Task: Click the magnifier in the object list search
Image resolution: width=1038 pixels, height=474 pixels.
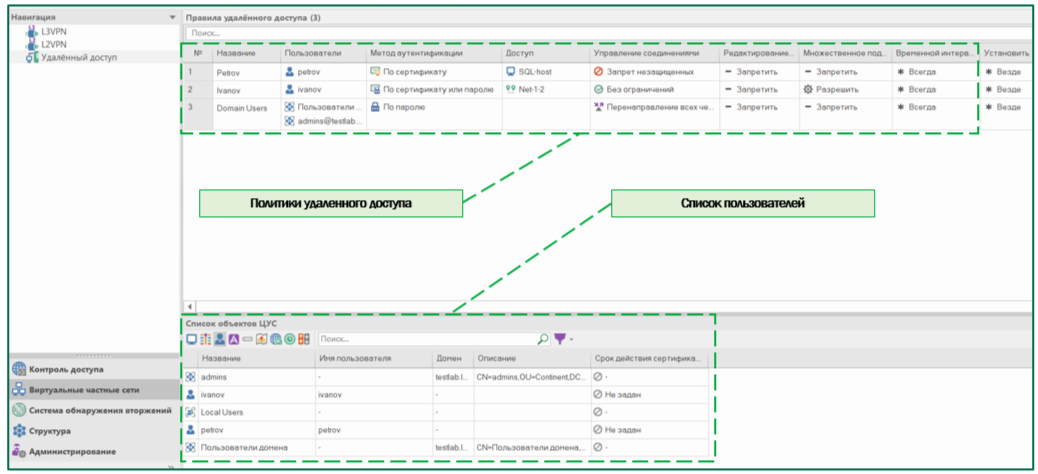Action: coord(543,339)
